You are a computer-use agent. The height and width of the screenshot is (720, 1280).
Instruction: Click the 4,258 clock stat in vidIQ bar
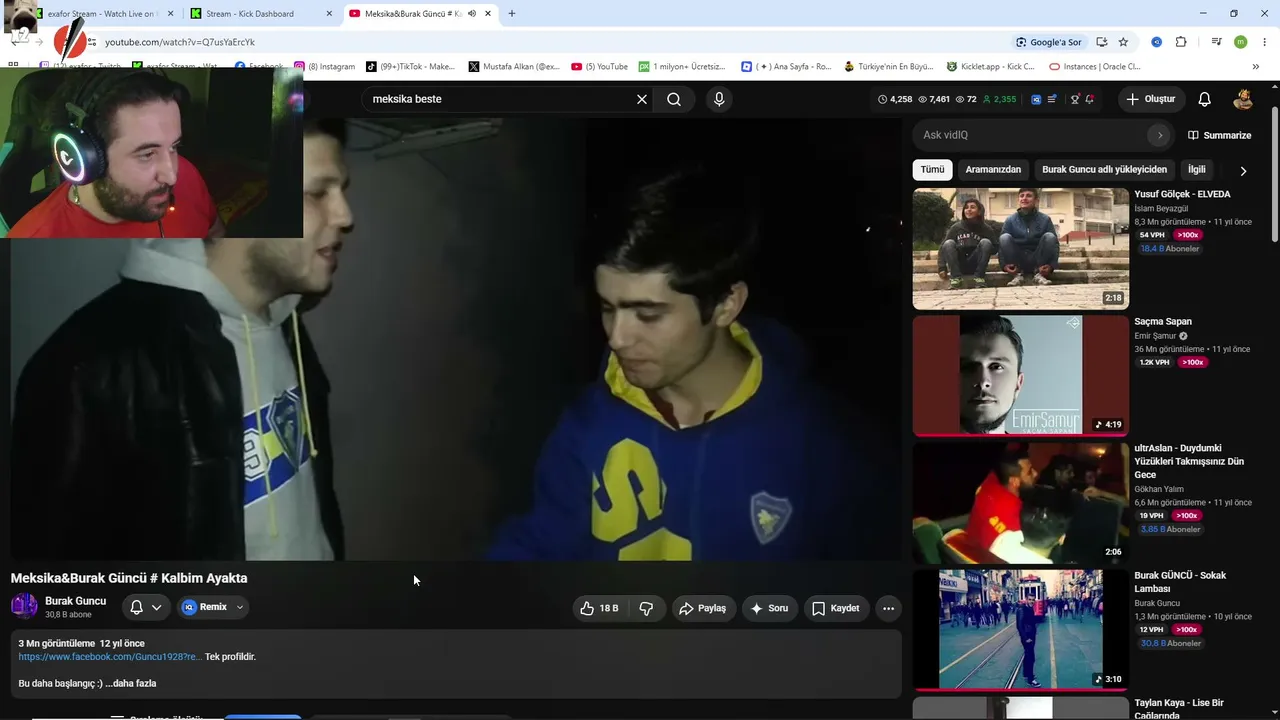pyautogui.click(x=895, y=99)
